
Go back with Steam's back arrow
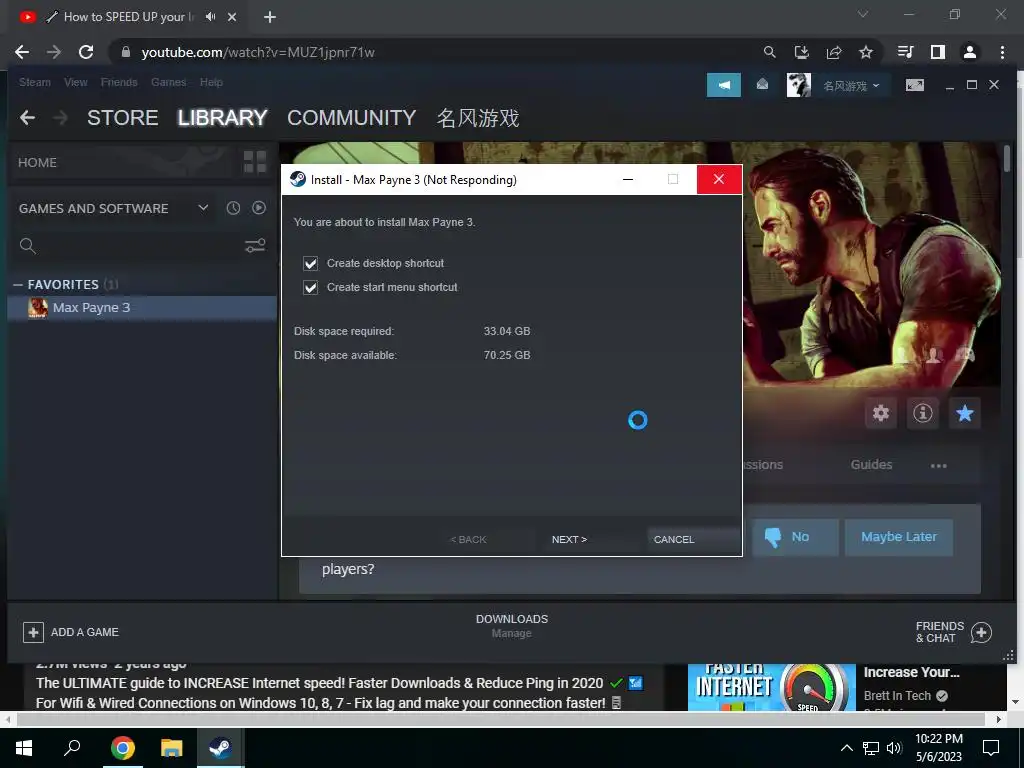tap(27, 118)
